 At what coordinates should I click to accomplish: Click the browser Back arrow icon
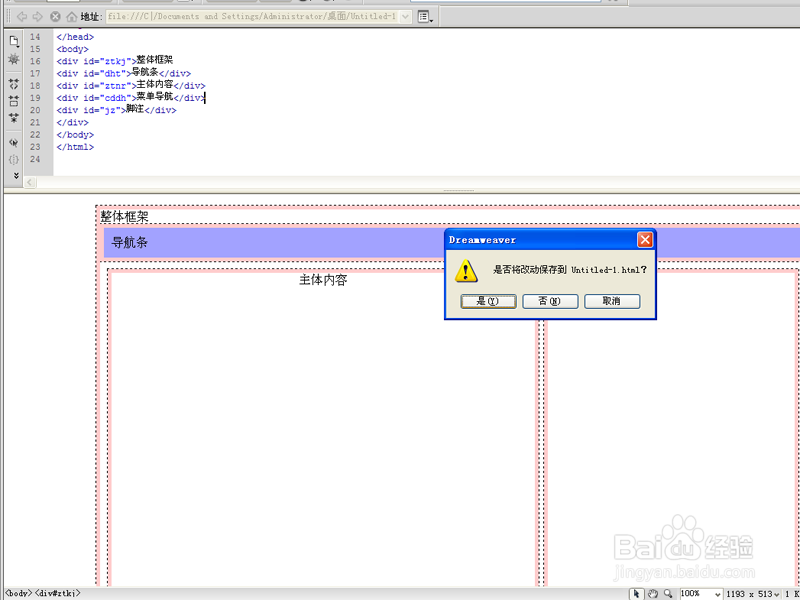(21, 17)
